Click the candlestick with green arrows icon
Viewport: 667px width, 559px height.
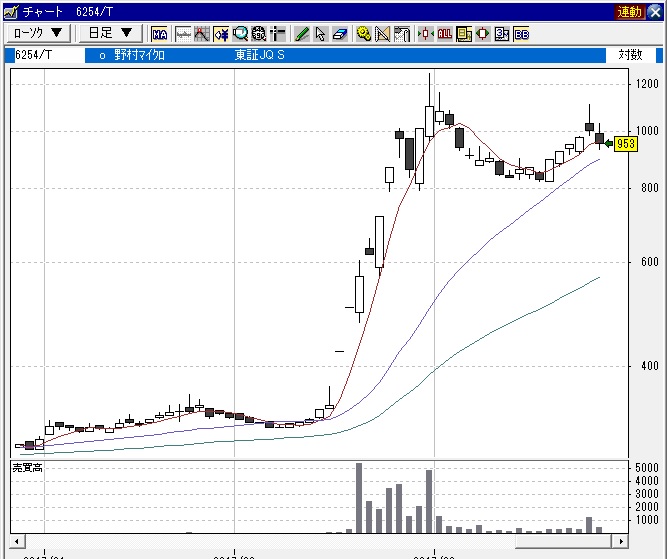425,34
